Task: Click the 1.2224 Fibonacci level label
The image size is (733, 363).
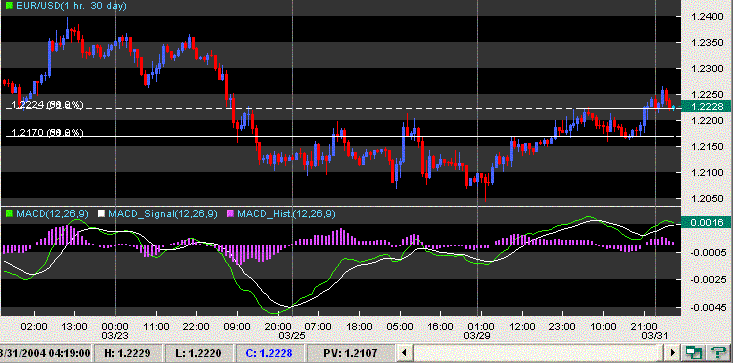Action: pos(47,105)
